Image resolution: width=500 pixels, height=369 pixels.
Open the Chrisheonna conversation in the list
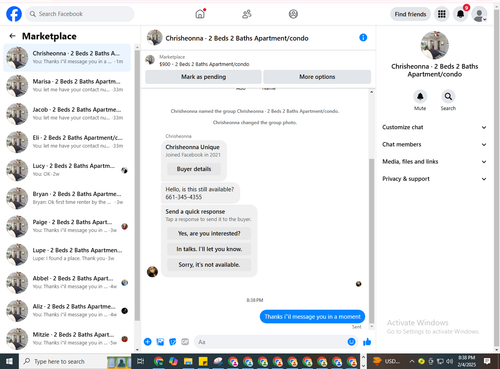point(67,57)
